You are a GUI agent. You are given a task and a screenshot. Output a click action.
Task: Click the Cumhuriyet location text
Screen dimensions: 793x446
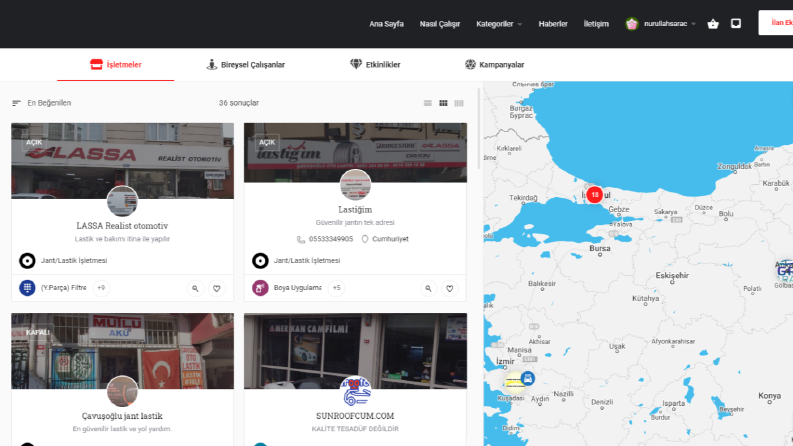pyautogui.click(x=390, y=239)
